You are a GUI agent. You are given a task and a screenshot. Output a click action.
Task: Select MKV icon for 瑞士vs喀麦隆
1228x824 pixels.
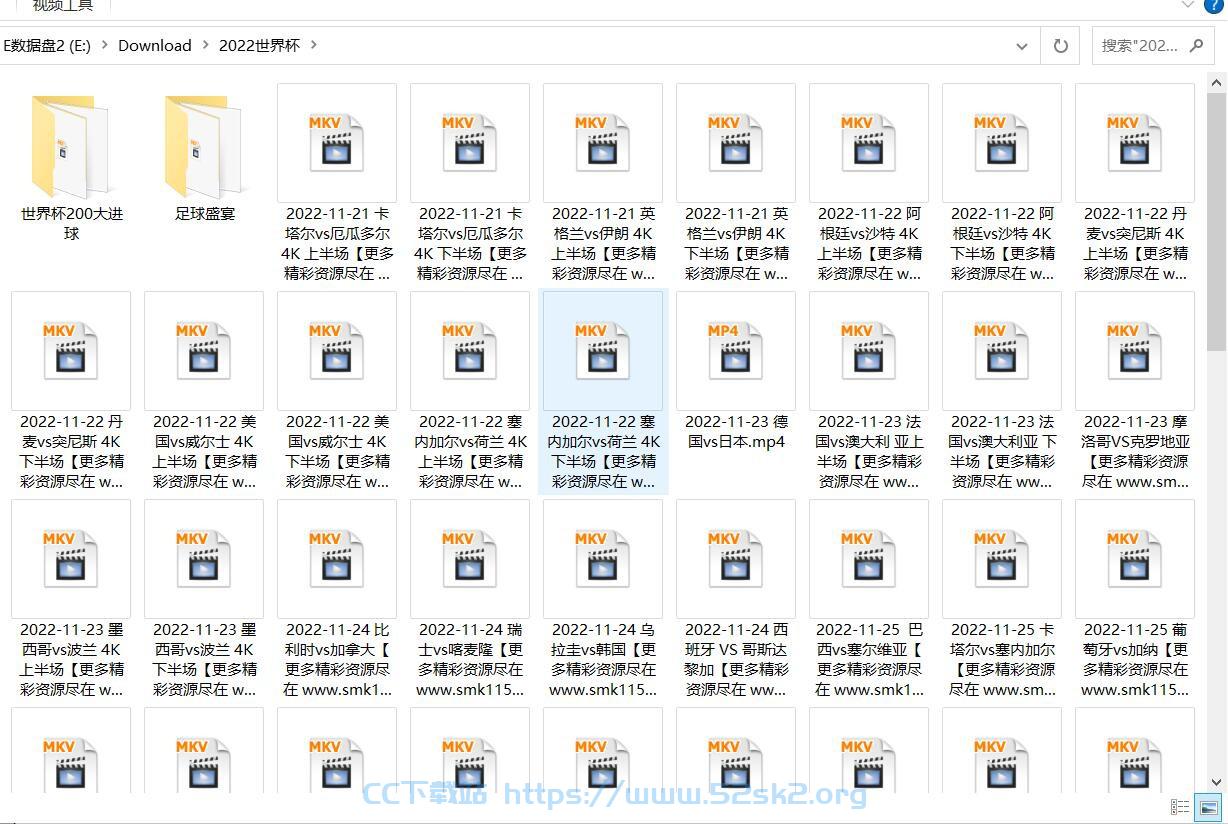470,559
